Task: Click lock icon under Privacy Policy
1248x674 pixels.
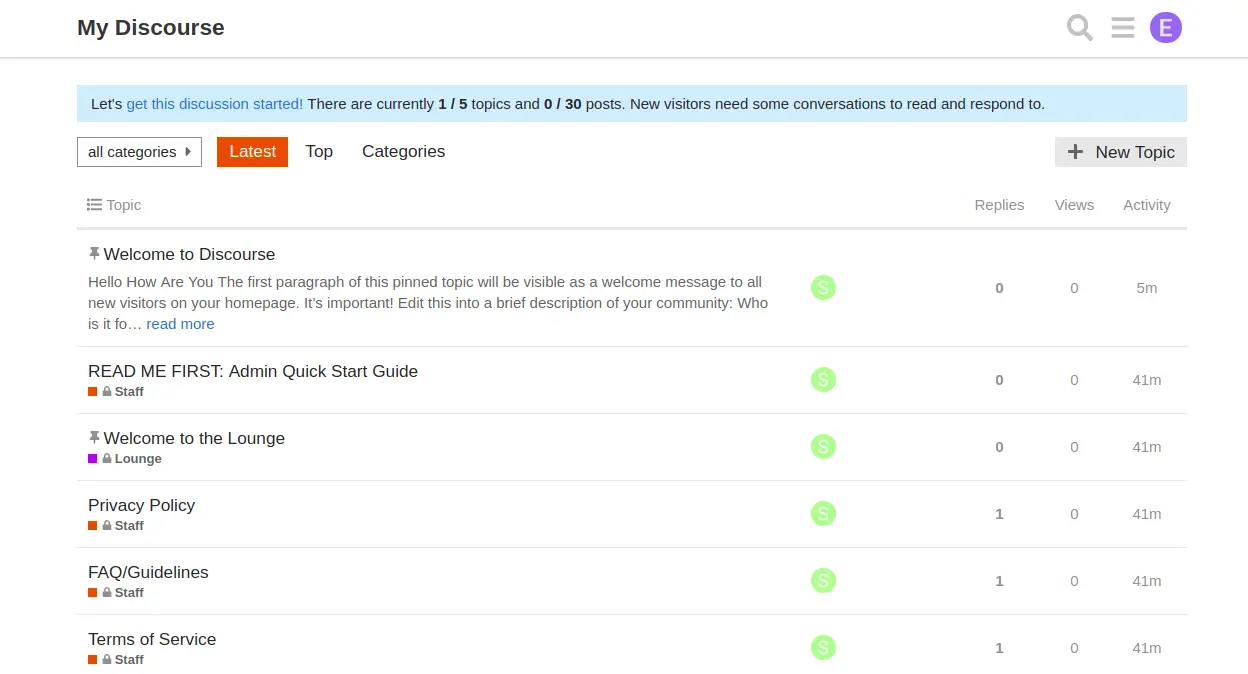Action: point(107,526)
